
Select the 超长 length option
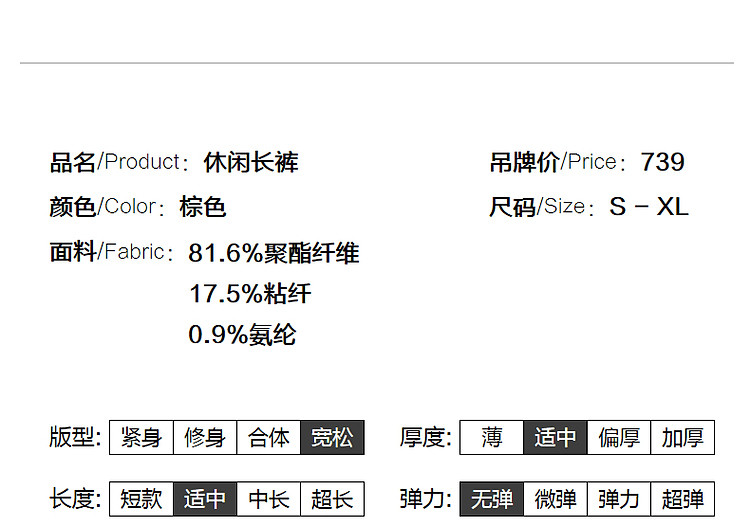click(332, 499)
